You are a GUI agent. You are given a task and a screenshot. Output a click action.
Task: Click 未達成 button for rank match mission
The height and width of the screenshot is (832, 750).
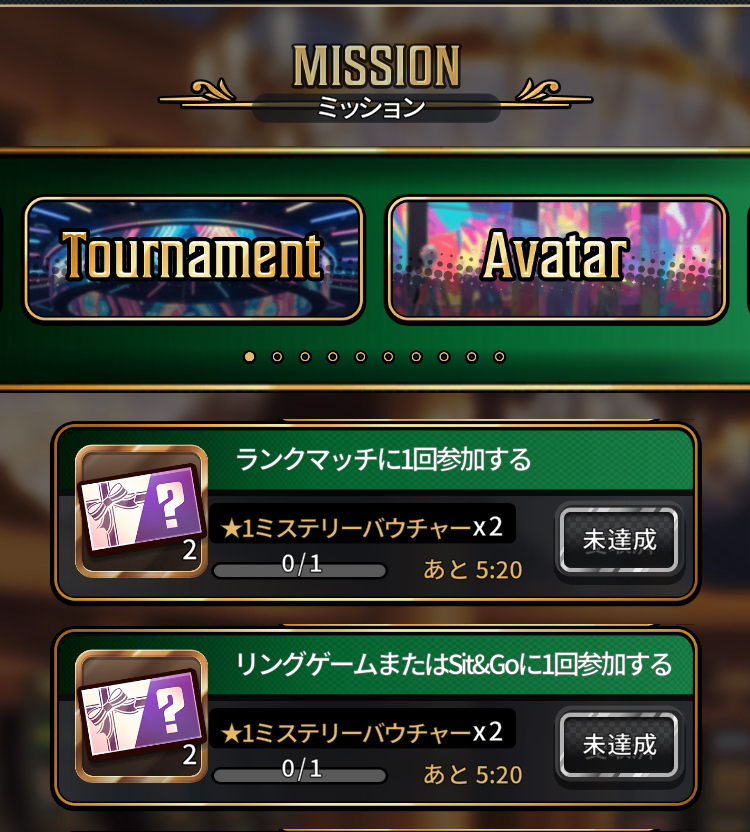tap(619, 540)
